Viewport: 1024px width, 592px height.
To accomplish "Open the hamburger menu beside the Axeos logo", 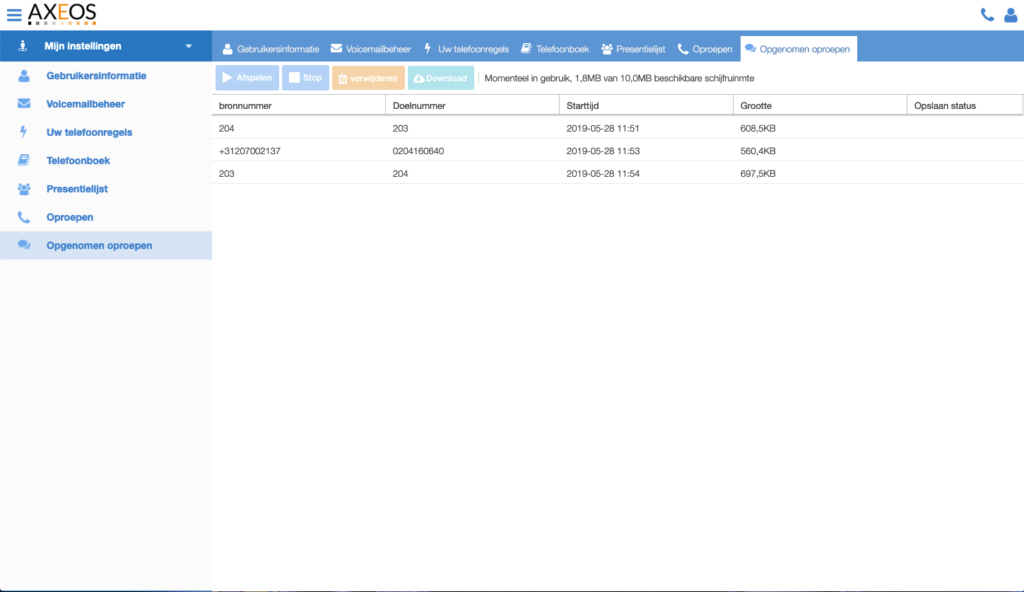I will click(14, 14).
